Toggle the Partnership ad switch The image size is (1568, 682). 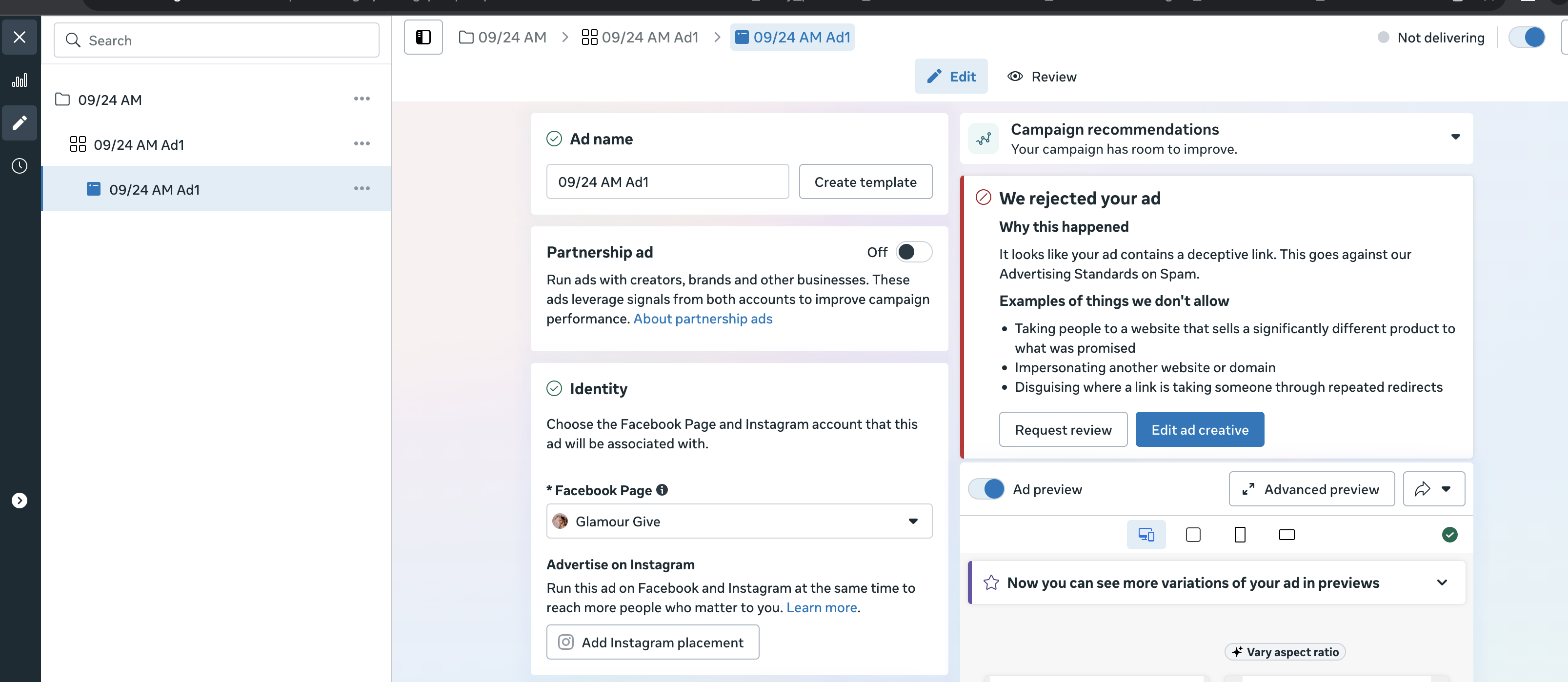[913, 252]
